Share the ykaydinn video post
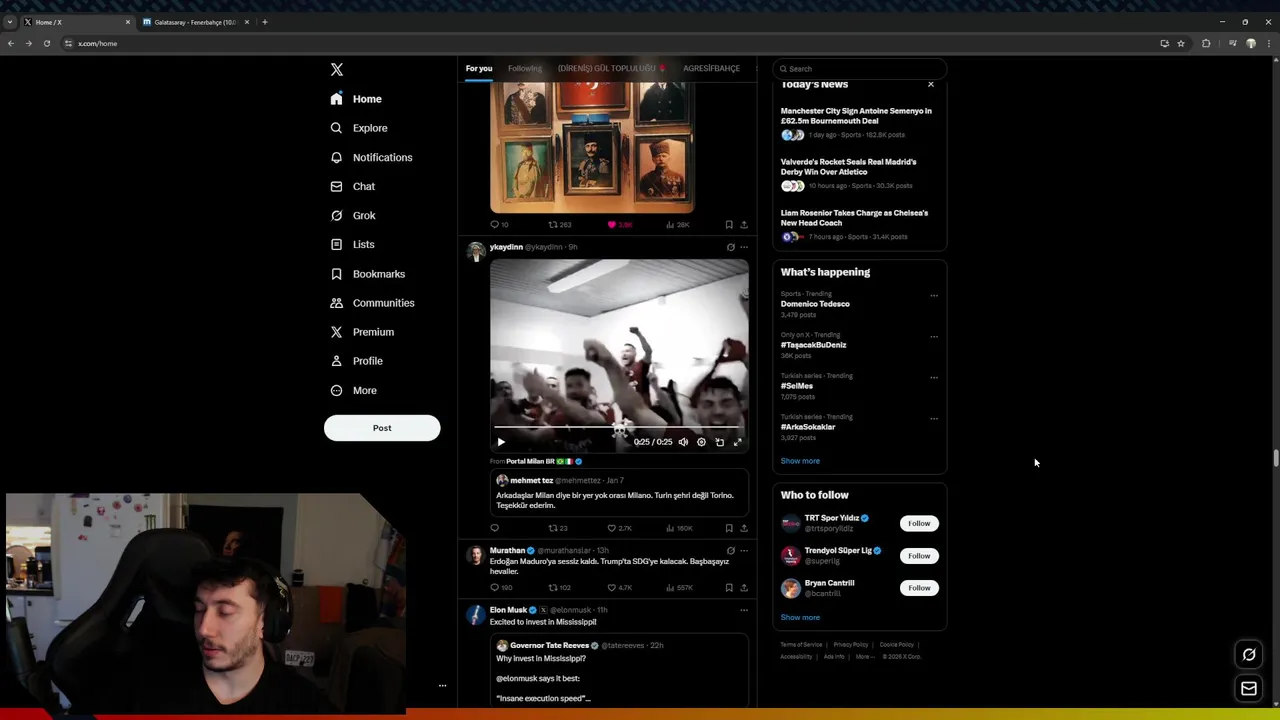This screenshot has width=1280, height=720. (x=744, y=528)
